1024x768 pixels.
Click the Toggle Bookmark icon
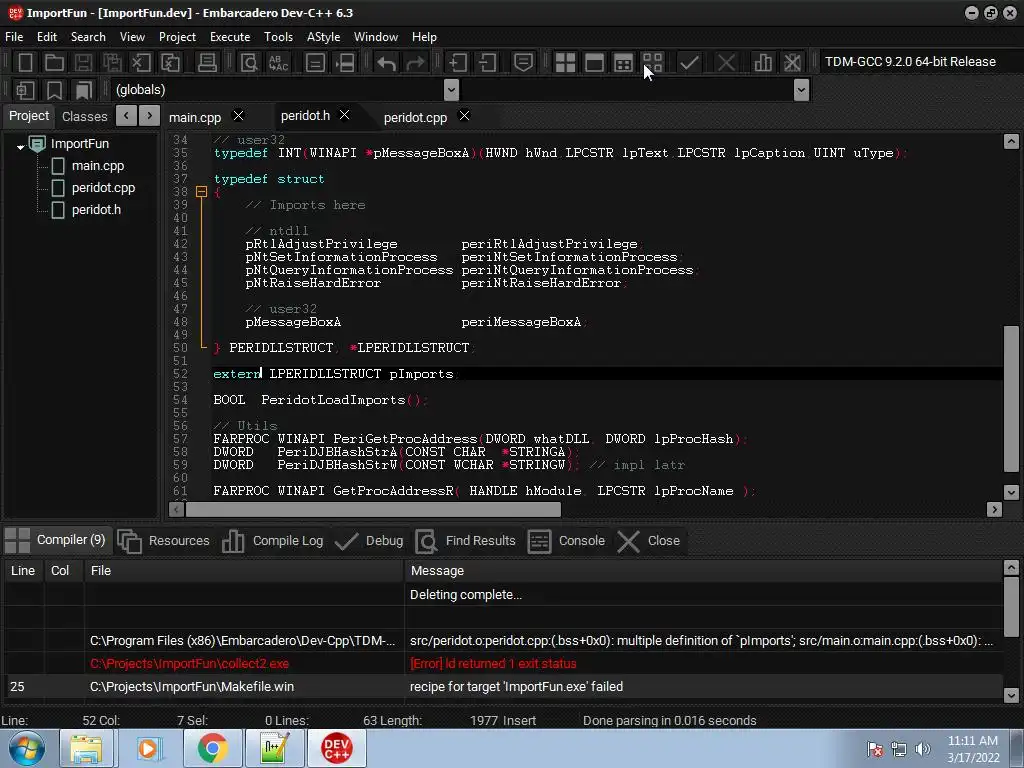[x=54, y=89]
